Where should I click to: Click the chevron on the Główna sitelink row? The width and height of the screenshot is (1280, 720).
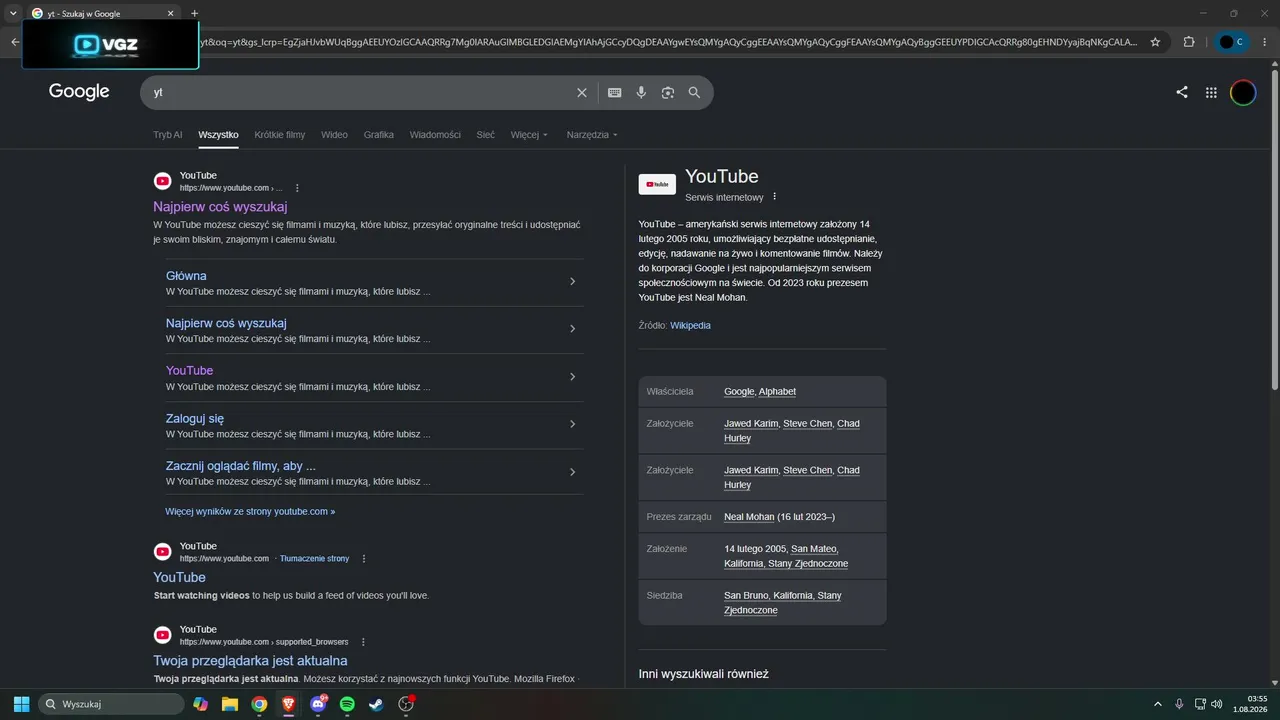(572, 282)
